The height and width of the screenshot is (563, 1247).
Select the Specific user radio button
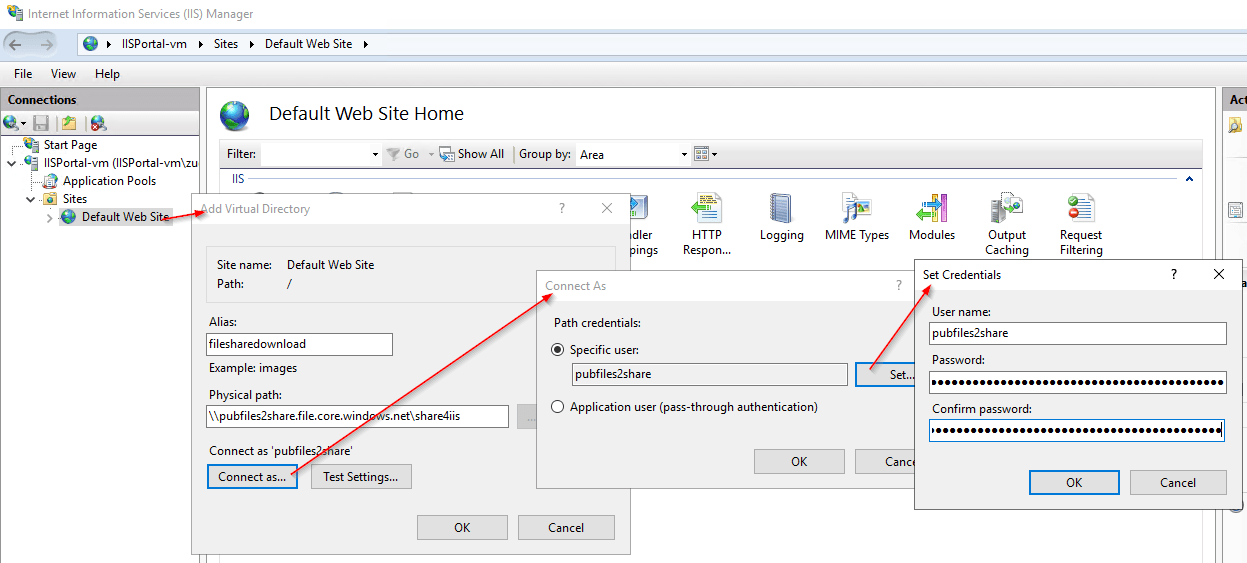point(560,350)
